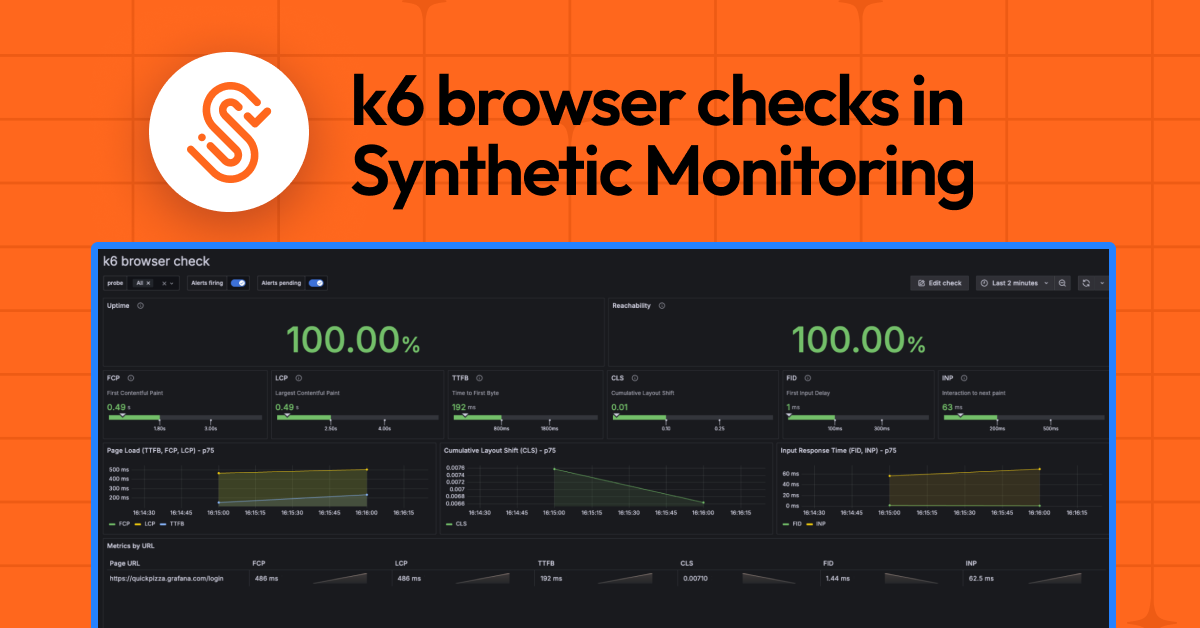Open the auto-refresh interval dropdown
The image size is (1200, 628).
[1100, 283]
